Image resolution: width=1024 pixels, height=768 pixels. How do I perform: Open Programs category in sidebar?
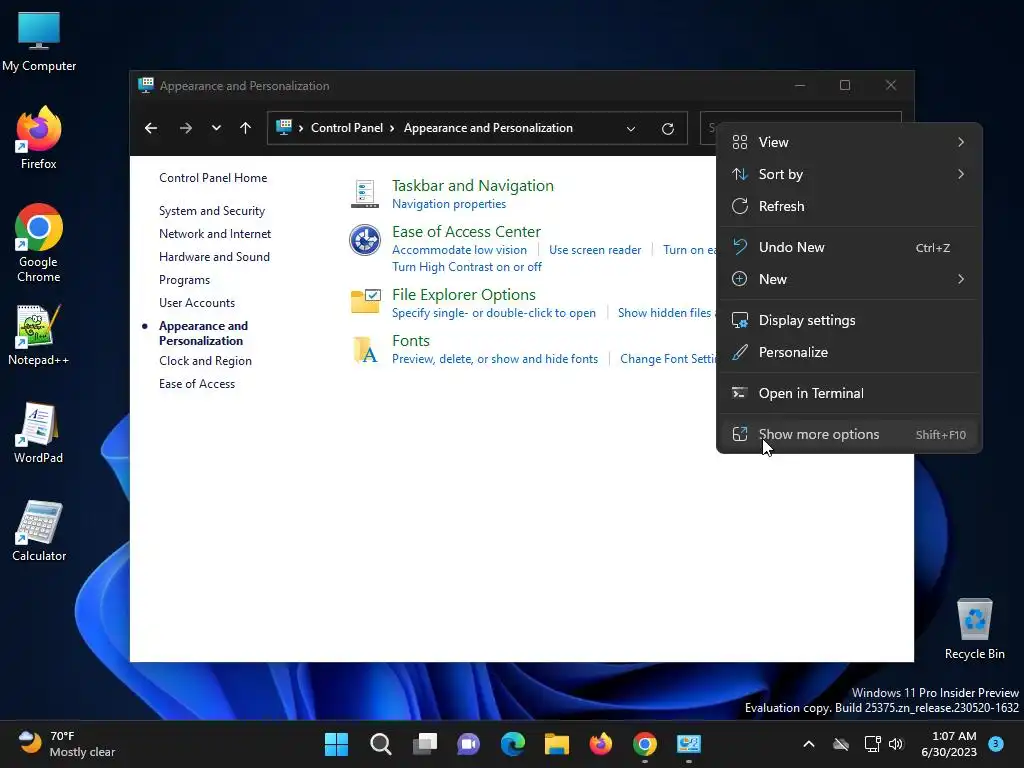184,280
